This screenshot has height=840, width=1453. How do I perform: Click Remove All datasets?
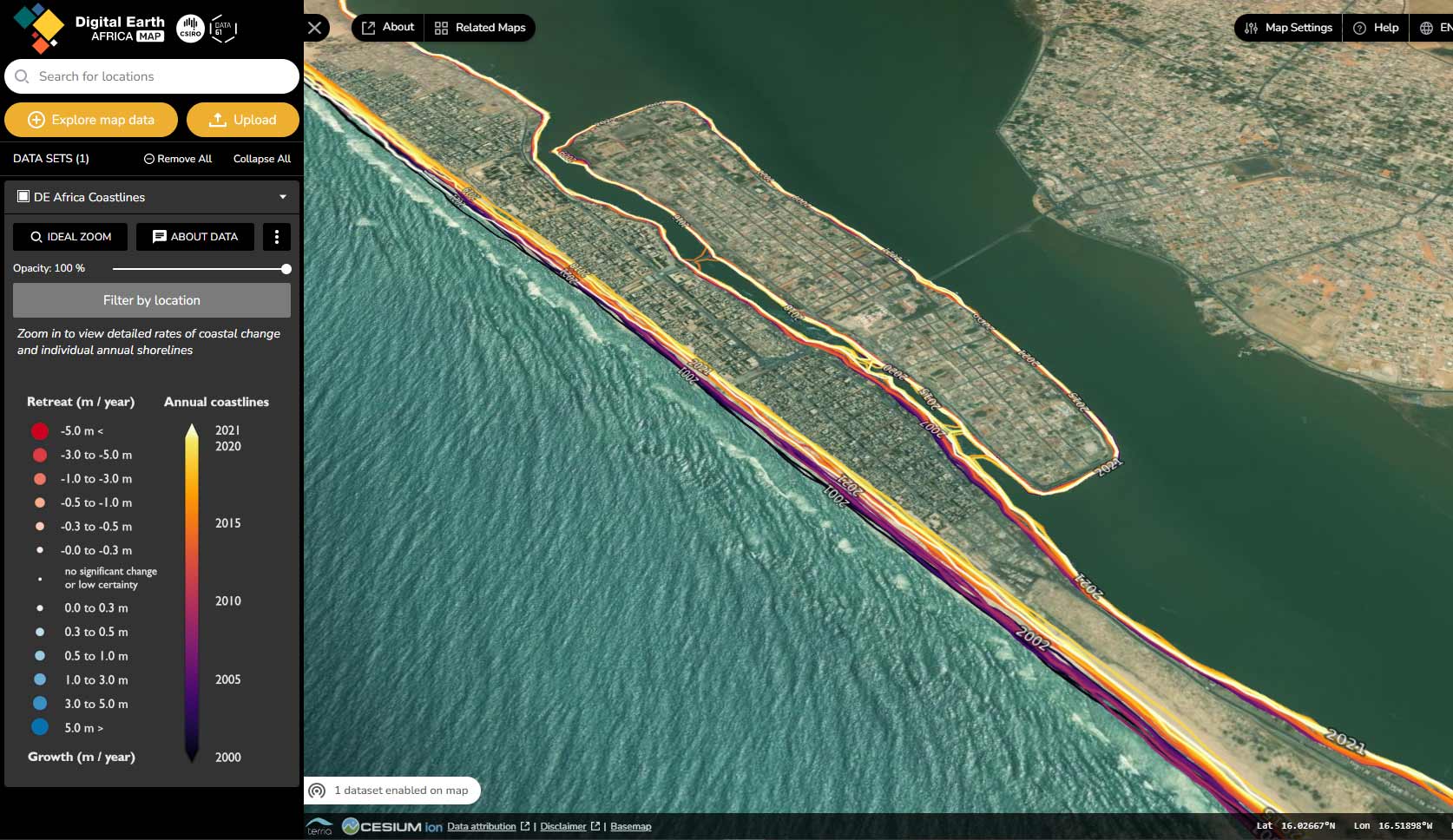click(178, 159)
